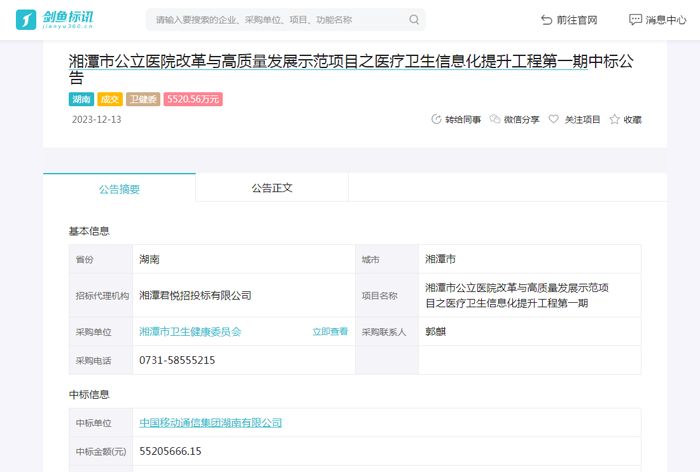The image size is (700, 472).
Task: Click the 消息中心 chat bubble icon
Action: 635,20
